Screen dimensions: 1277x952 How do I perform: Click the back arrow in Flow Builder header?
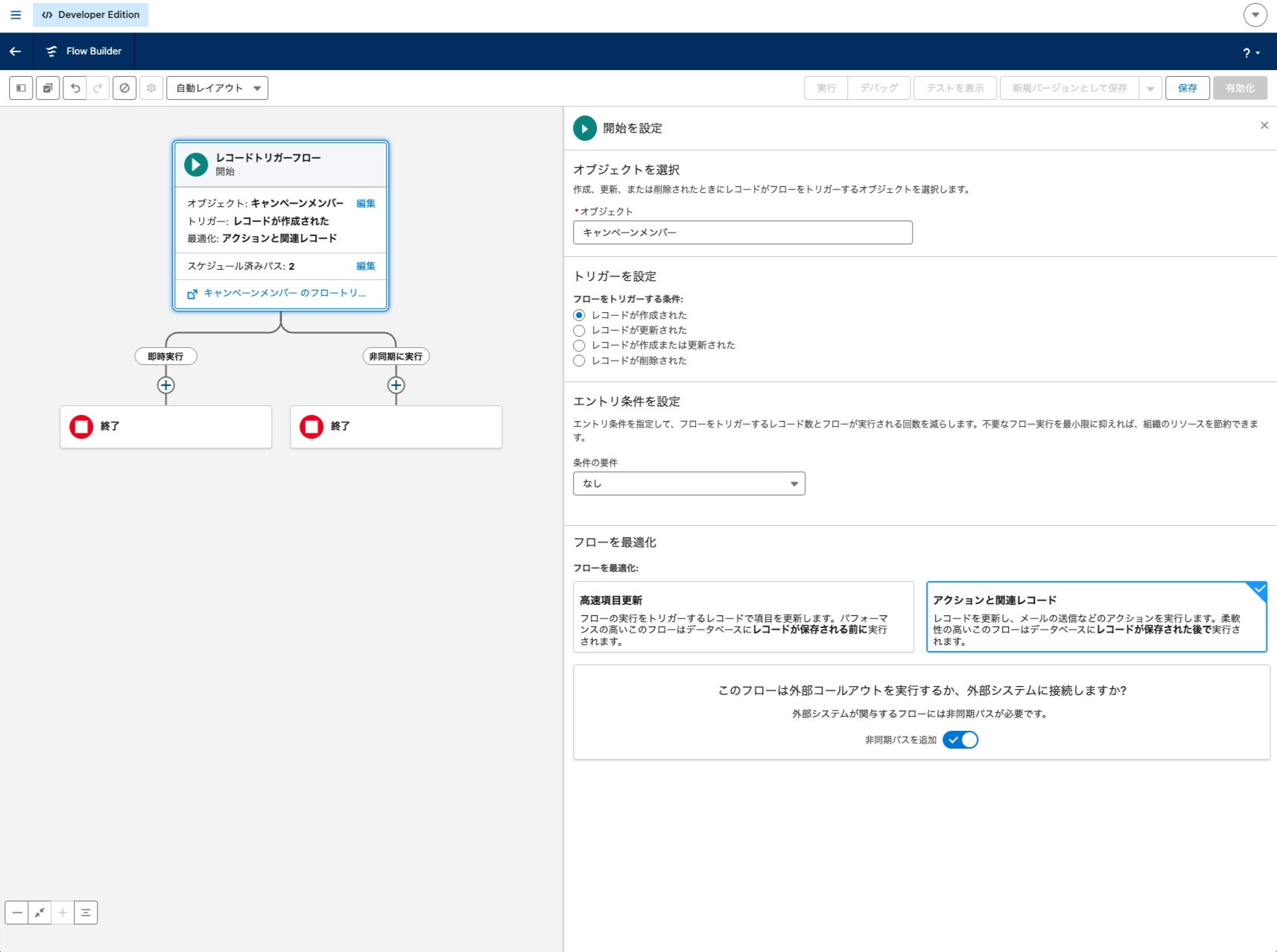(15, 51)
